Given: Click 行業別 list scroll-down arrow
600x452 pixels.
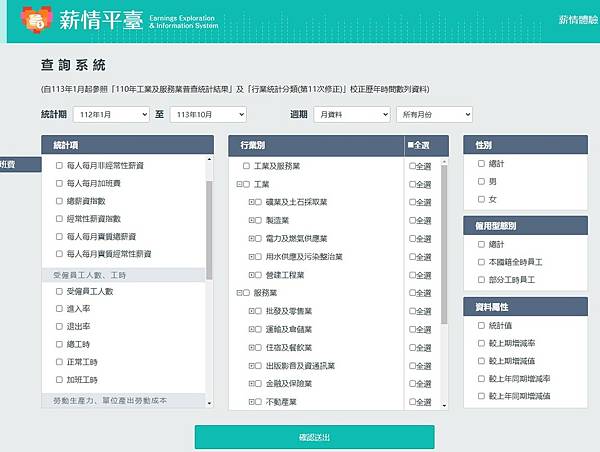Looking at the screenshot, I should coord(444,405).
